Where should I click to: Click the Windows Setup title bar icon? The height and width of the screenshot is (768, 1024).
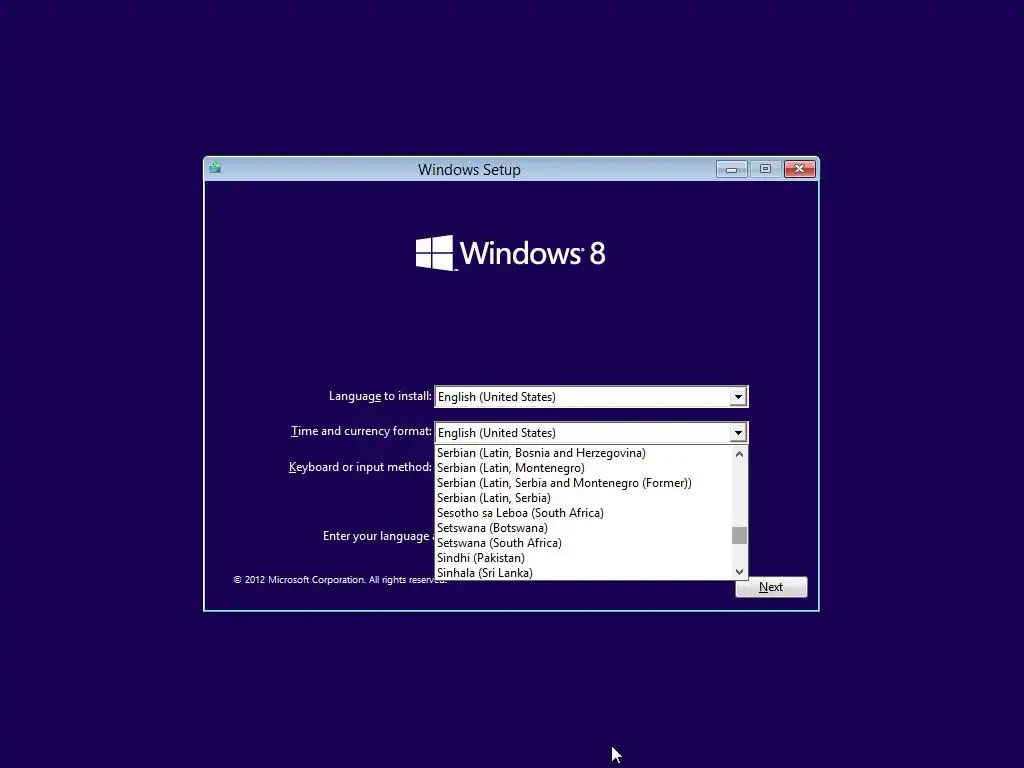click(216, 168)
